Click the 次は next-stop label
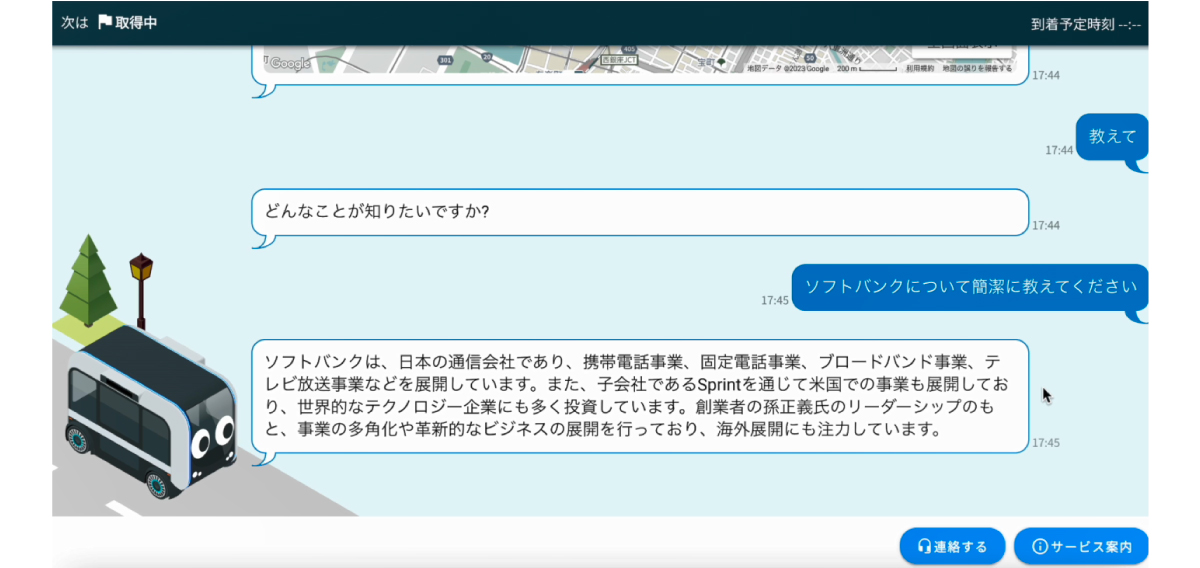Image resolution: width=1200 pixels, height=568 pixels. [x=75, y=22]
